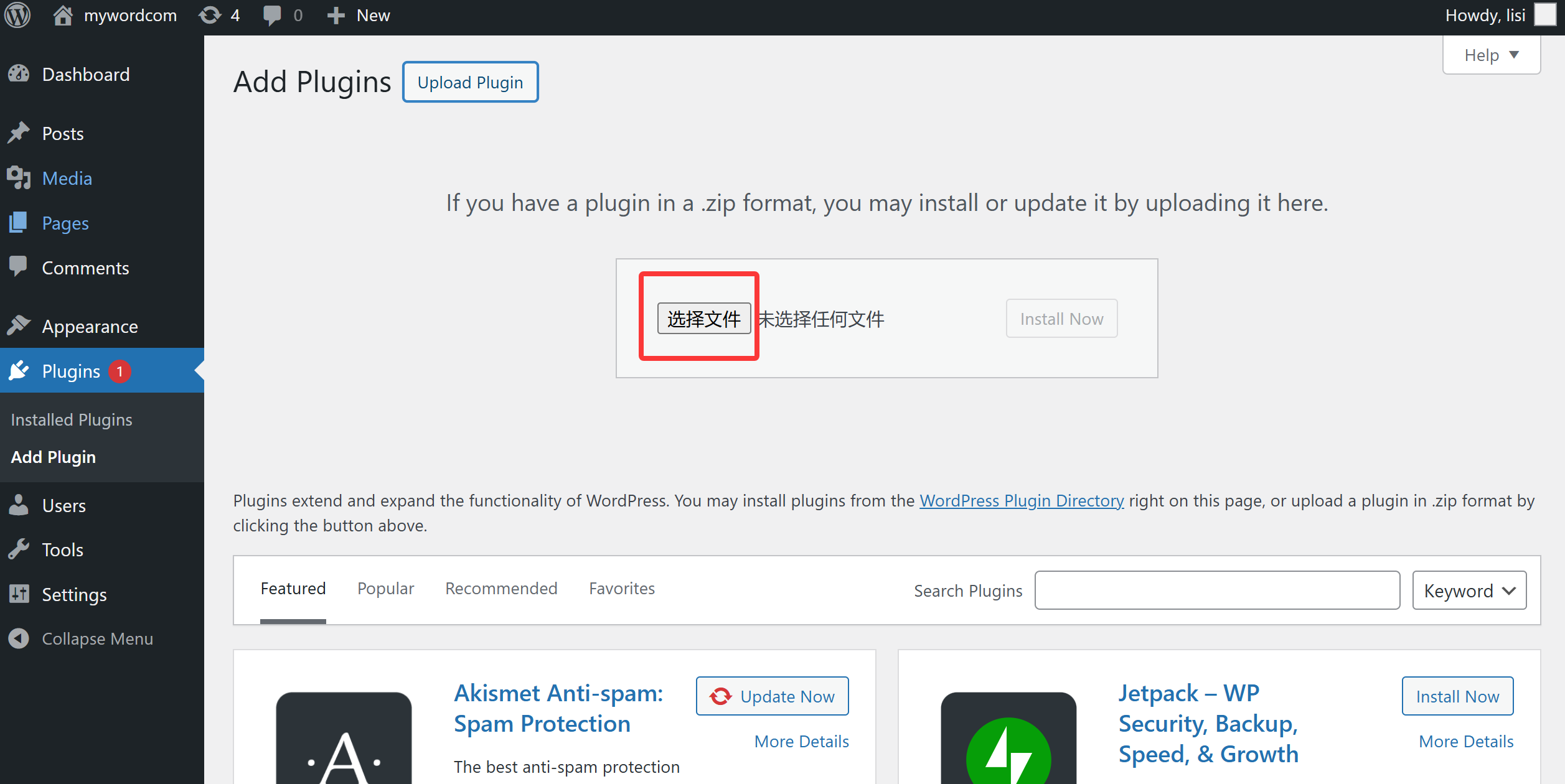Screen dimensions: 1565x784
Task: Open the Favorites tab
Action: 621,588
